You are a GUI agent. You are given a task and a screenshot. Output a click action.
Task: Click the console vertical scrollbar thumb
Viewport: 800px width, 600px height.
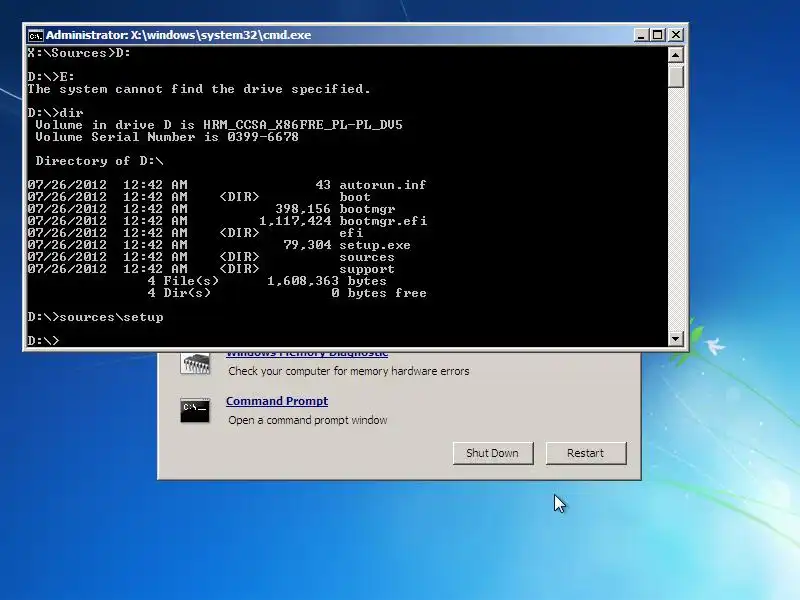pyautogui.click(x=676, y=76)
